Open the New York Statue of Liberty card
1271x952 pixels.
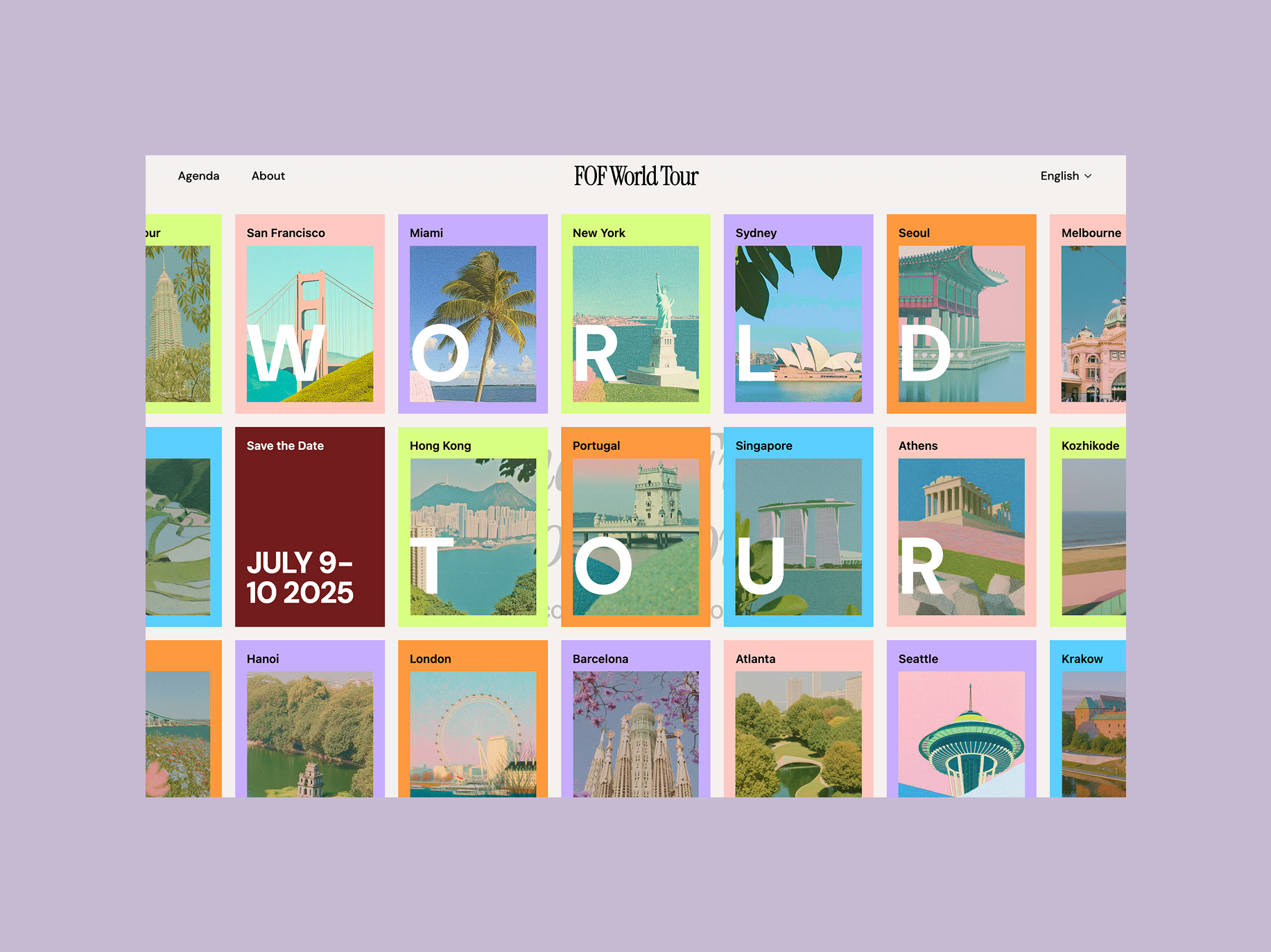pyautogui.click(x=636, y=314)
